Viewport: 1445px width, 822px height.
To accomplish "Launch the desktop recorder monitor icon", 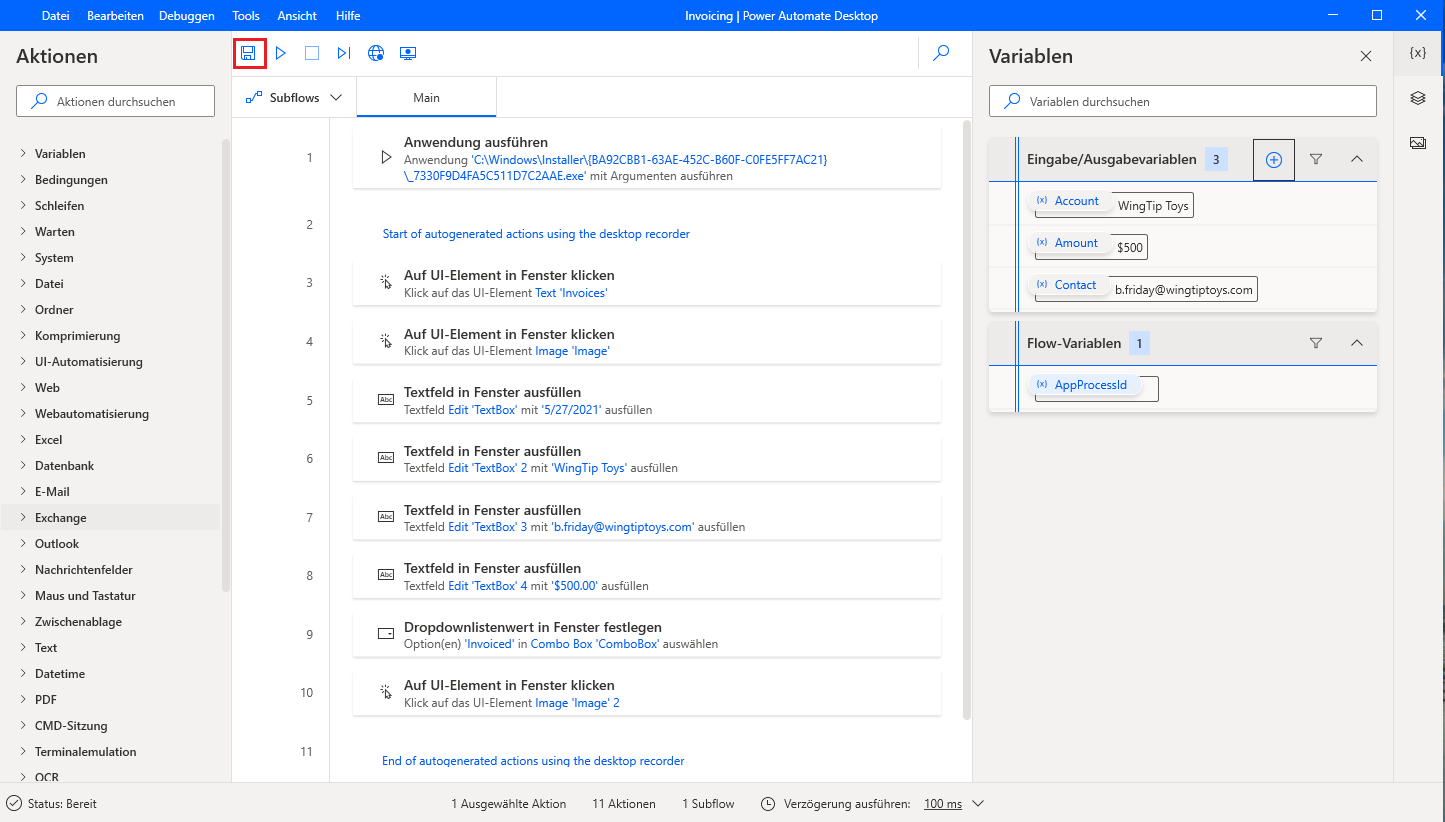I will (x=408, y=53).
